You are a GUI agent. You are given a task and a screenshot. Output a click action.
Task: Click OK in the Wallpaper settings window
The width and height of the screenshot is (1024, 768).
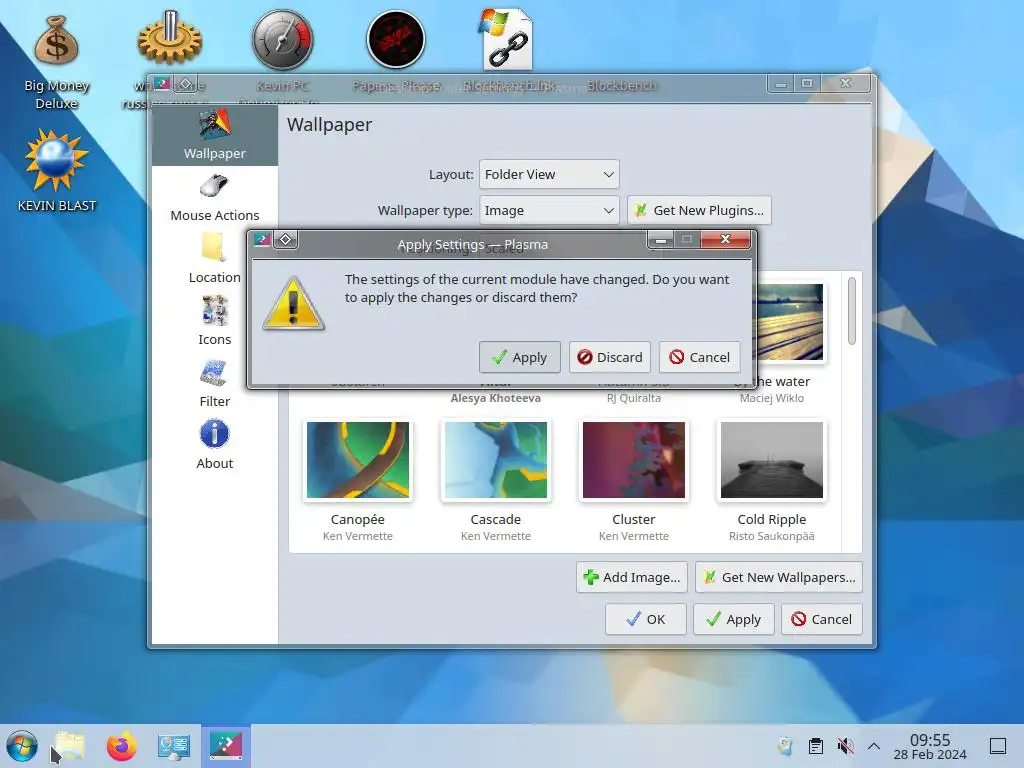(645, 619)
